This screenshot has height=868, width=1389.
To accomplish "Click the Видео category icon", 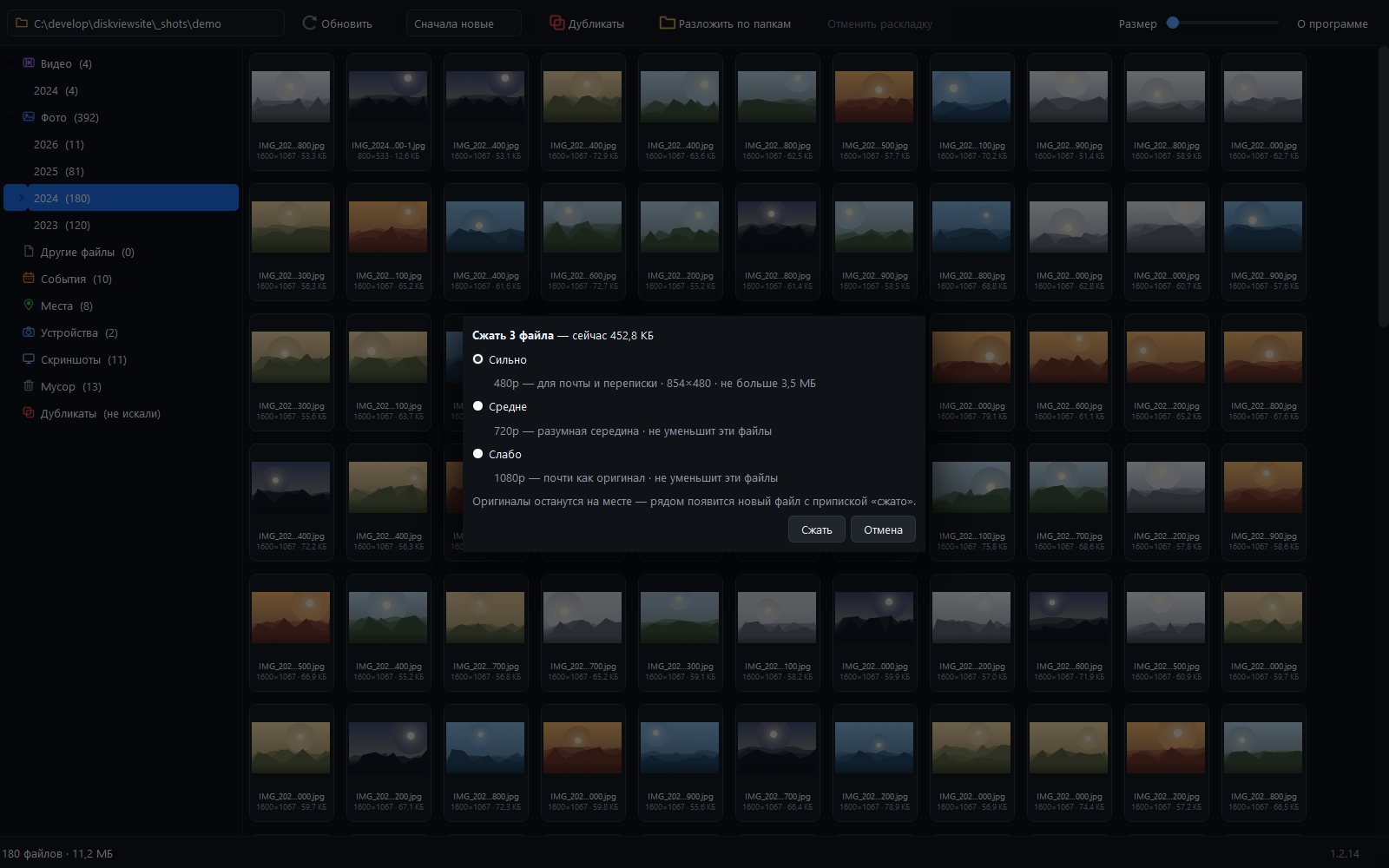I will 29,62.
